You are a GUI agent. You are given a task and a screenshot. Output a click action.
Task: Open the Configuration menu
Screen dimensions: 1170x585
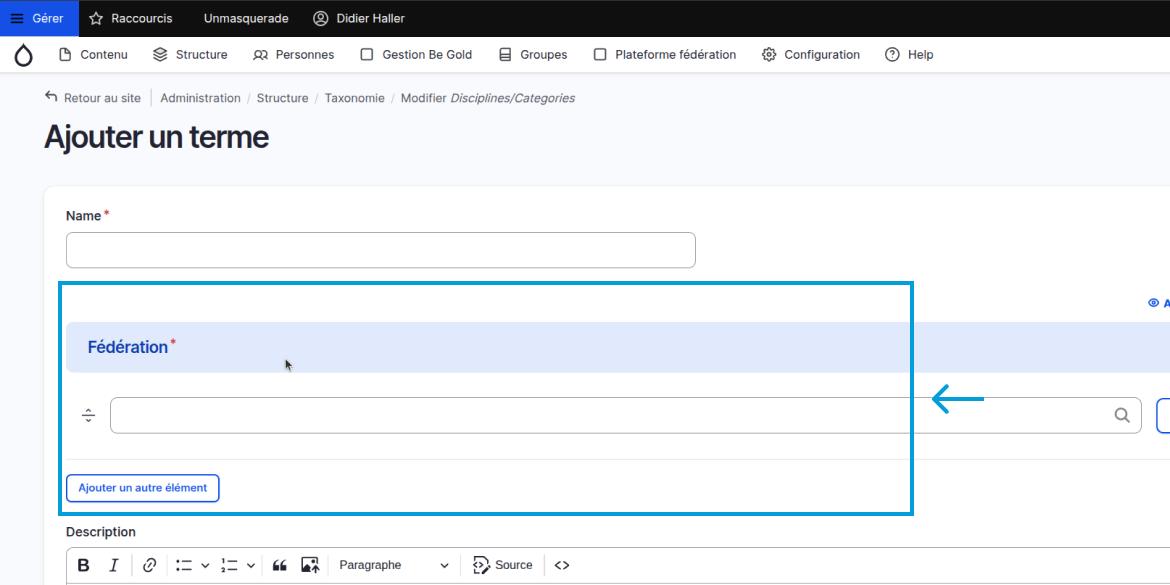pos(811,55)
